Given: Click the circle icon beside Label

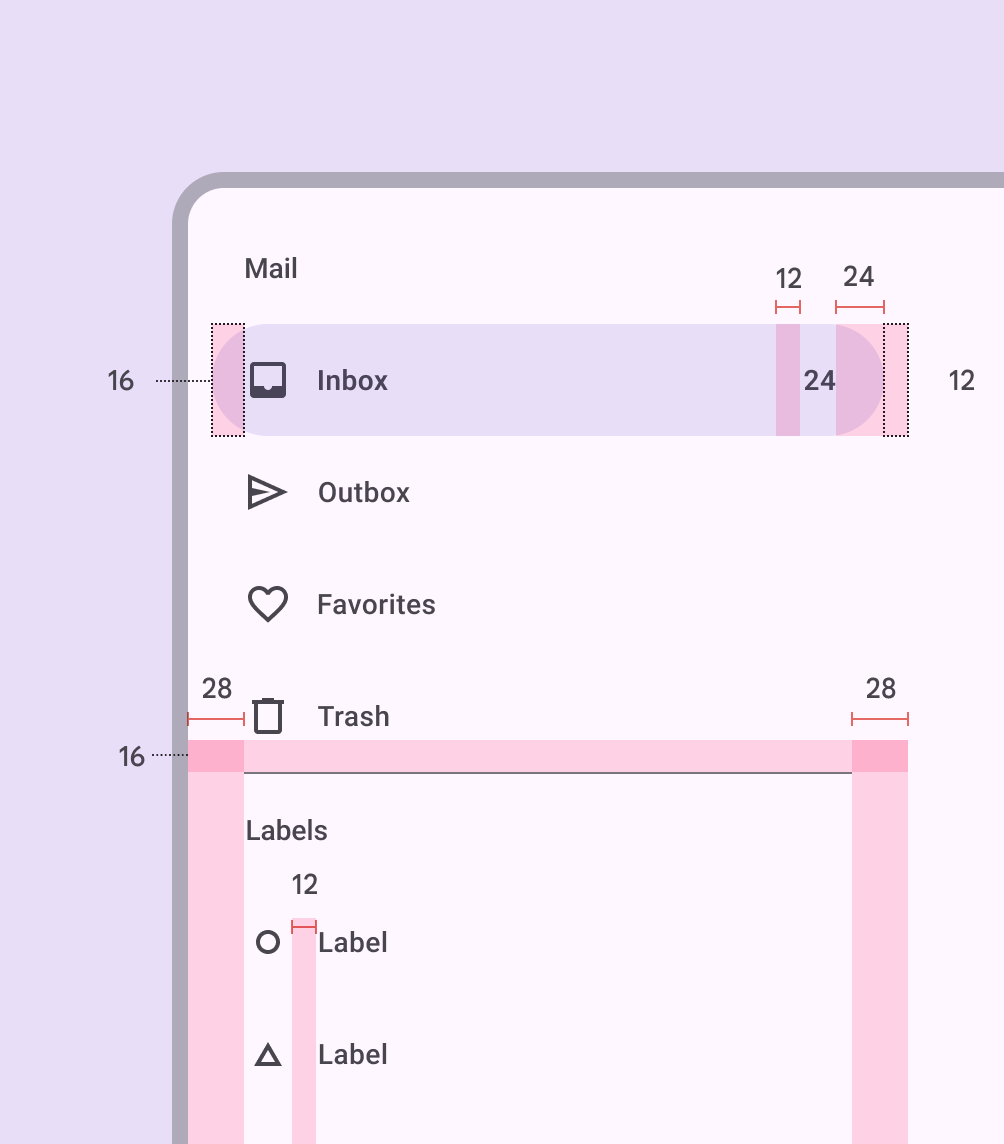Looking at the screenshot, I should [268, 942].
